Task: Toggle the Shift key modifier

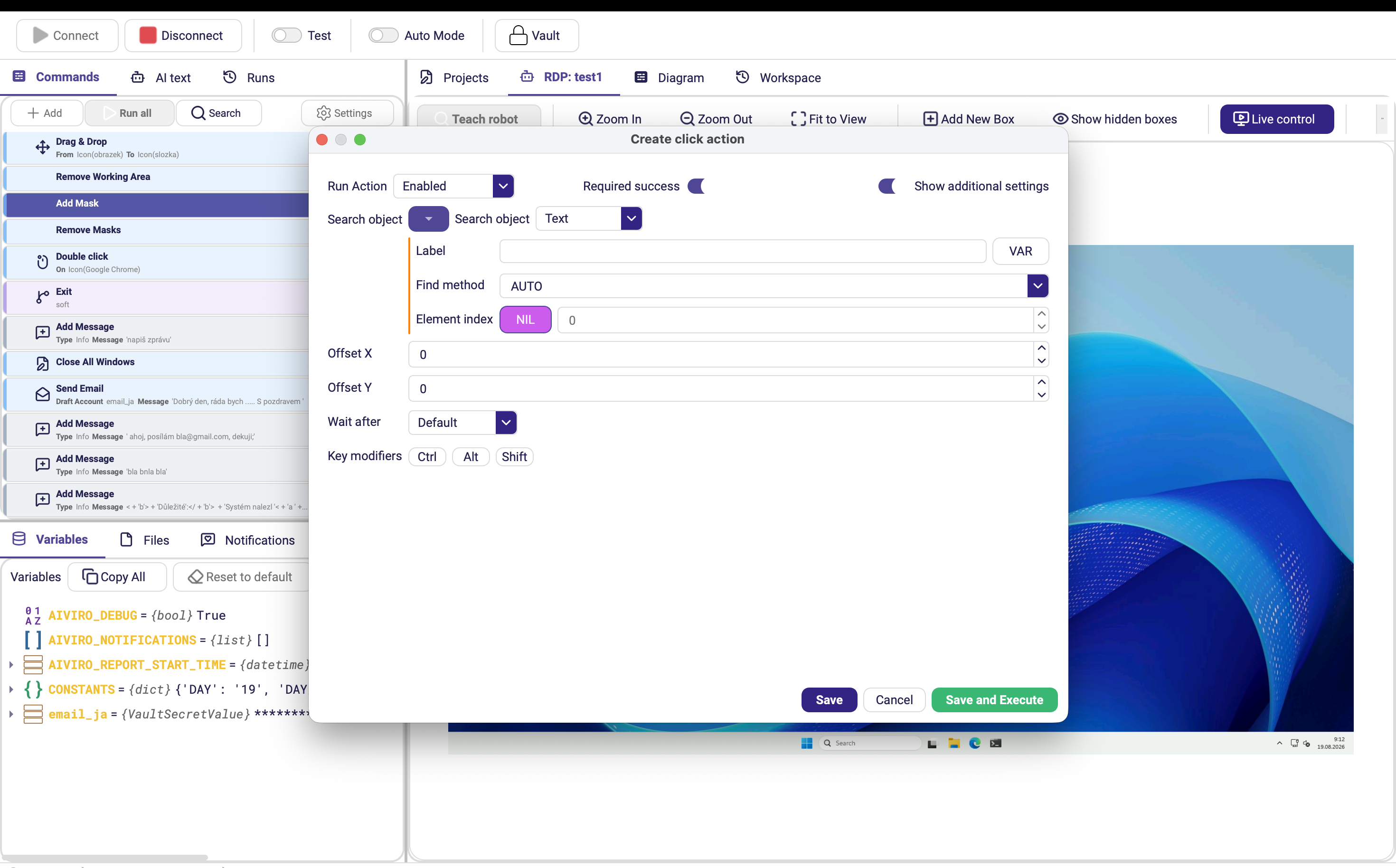Action: pos(514,456)
